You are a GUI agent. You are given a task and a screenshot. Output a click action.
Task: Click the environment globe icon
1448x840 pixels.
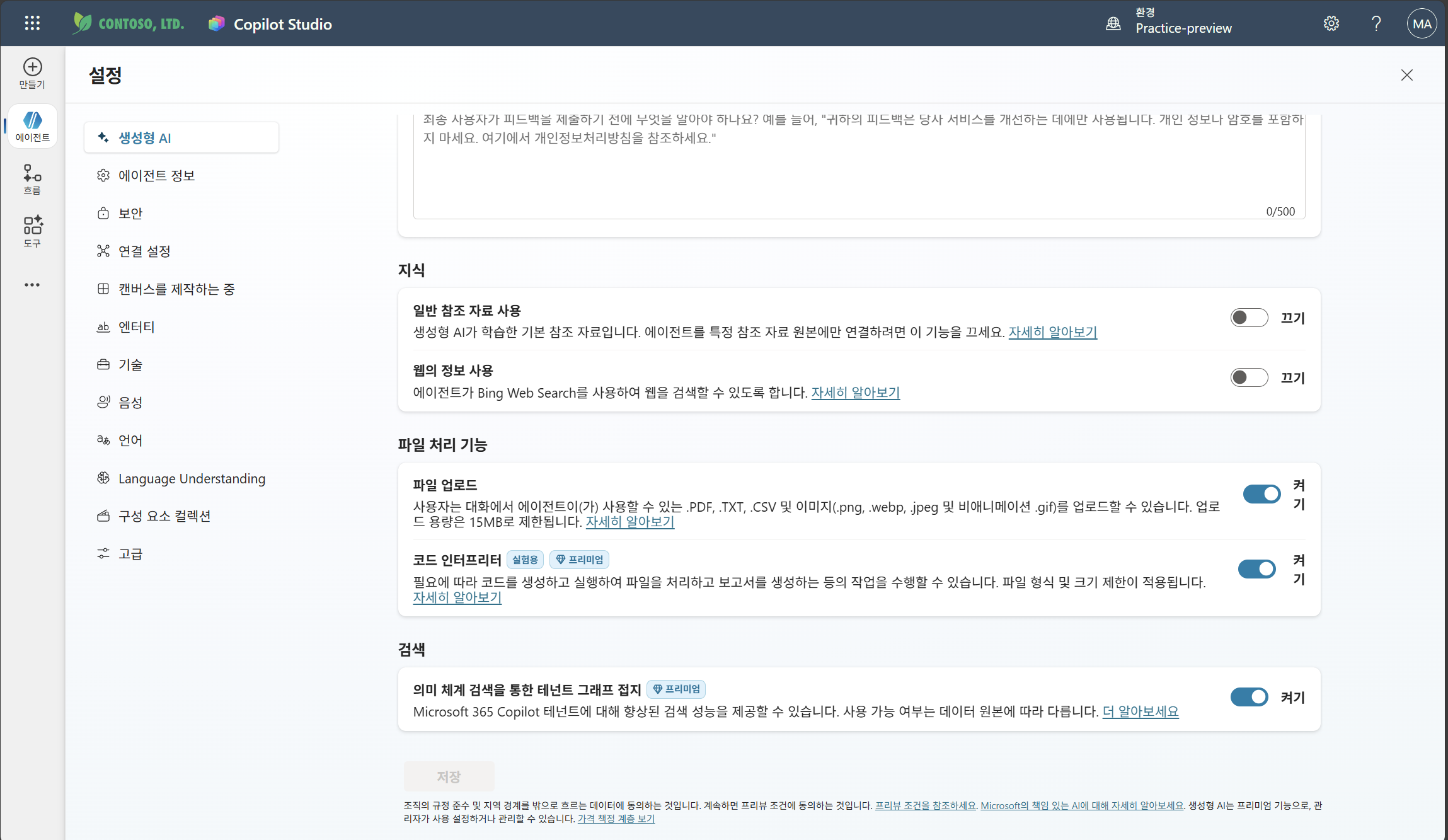pos(1113,23)
